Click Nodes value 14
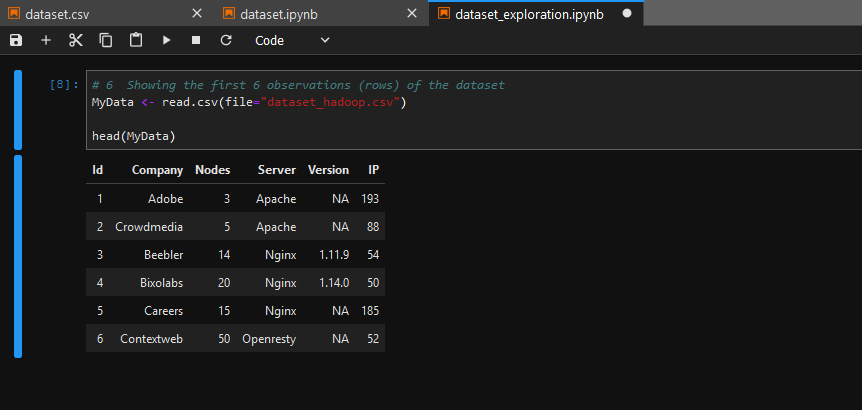This screenshot has width=862, height=410. [x=224, y=255]
